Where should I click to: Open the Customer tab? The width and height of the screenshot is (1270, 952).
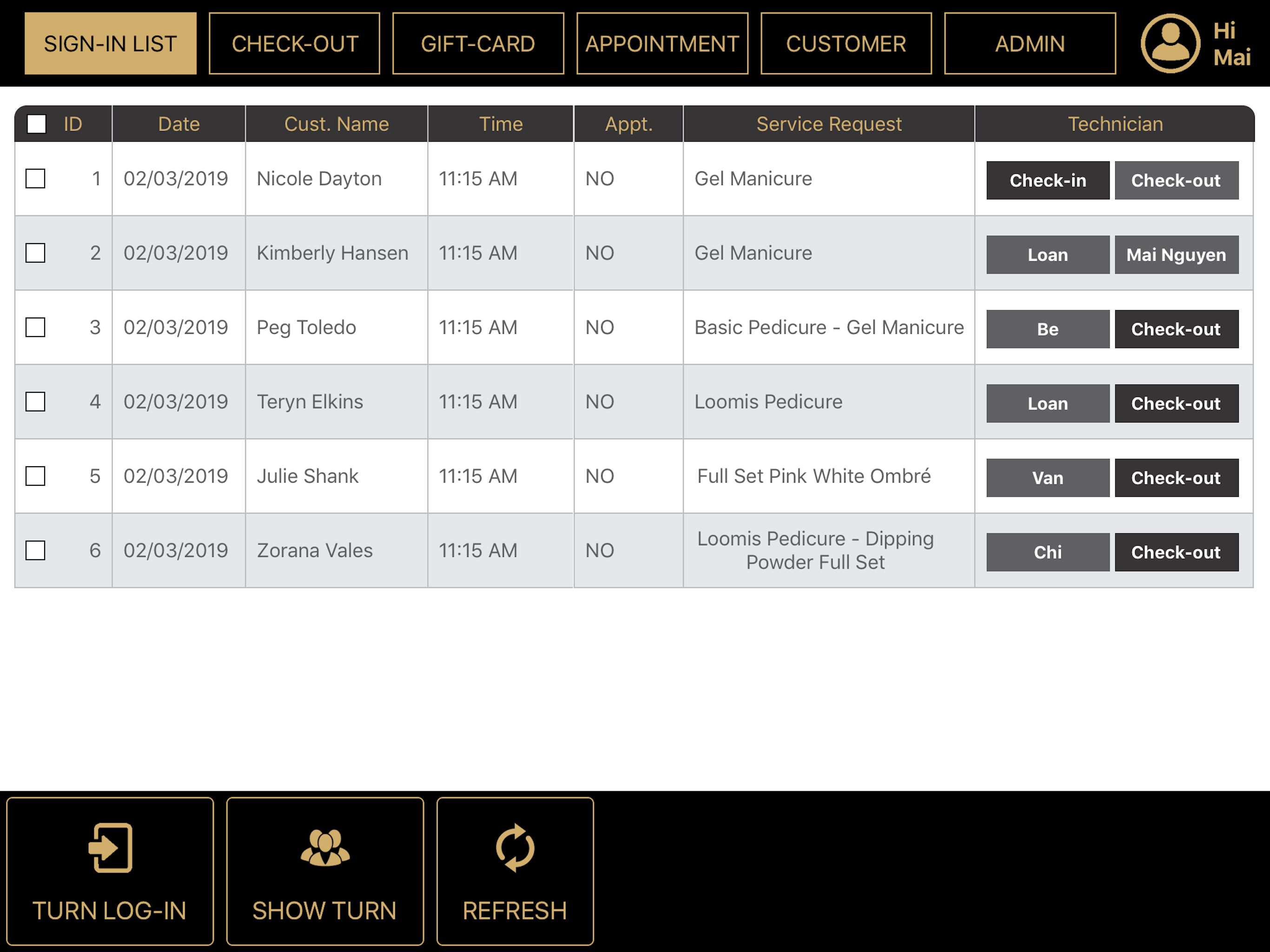(x=847, y=44)
